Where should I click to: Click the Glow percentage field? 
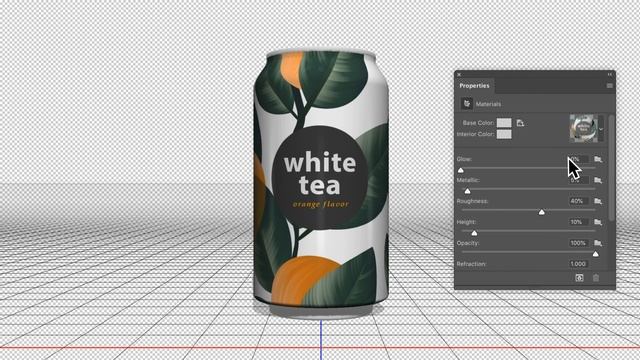578,159
